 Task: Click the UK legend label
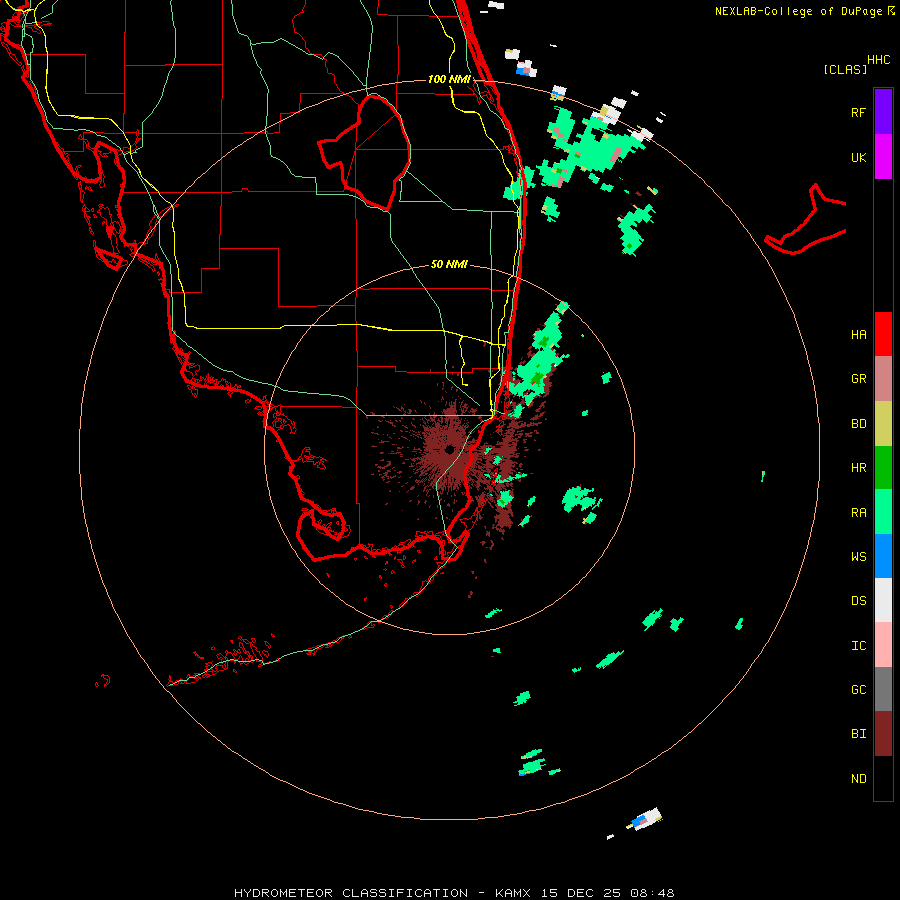[x=858, y=157]
